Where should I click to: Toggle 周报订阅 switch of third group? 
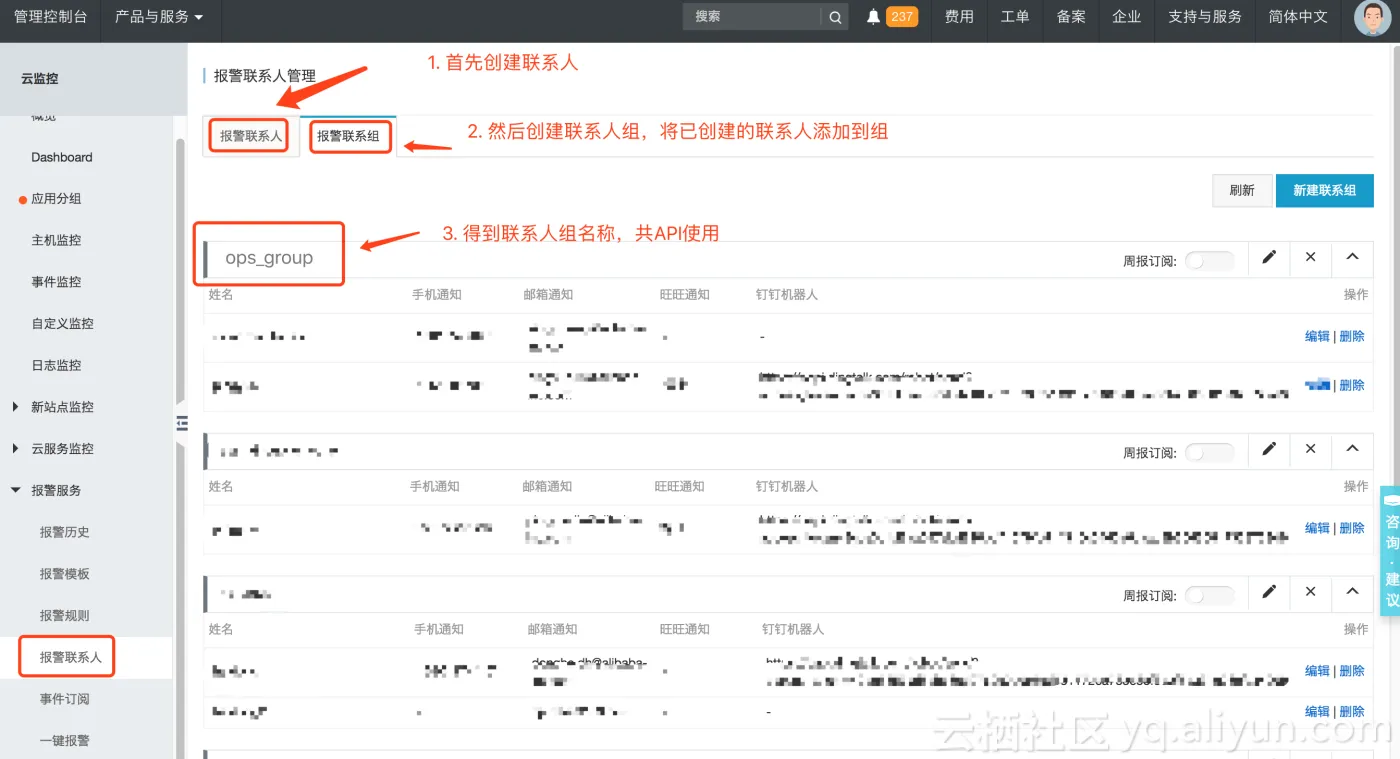coord(1209,595)
